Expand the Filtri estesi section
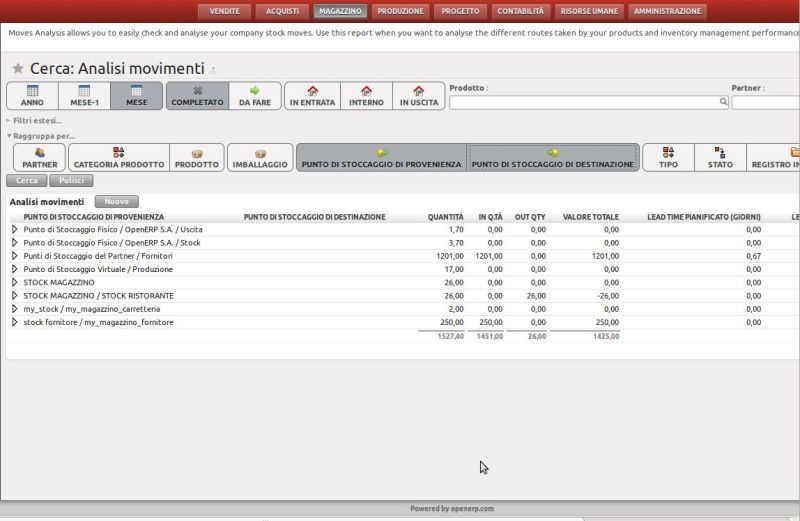The height and width of the screenshot is (521, 800). (x=34, y=121)
